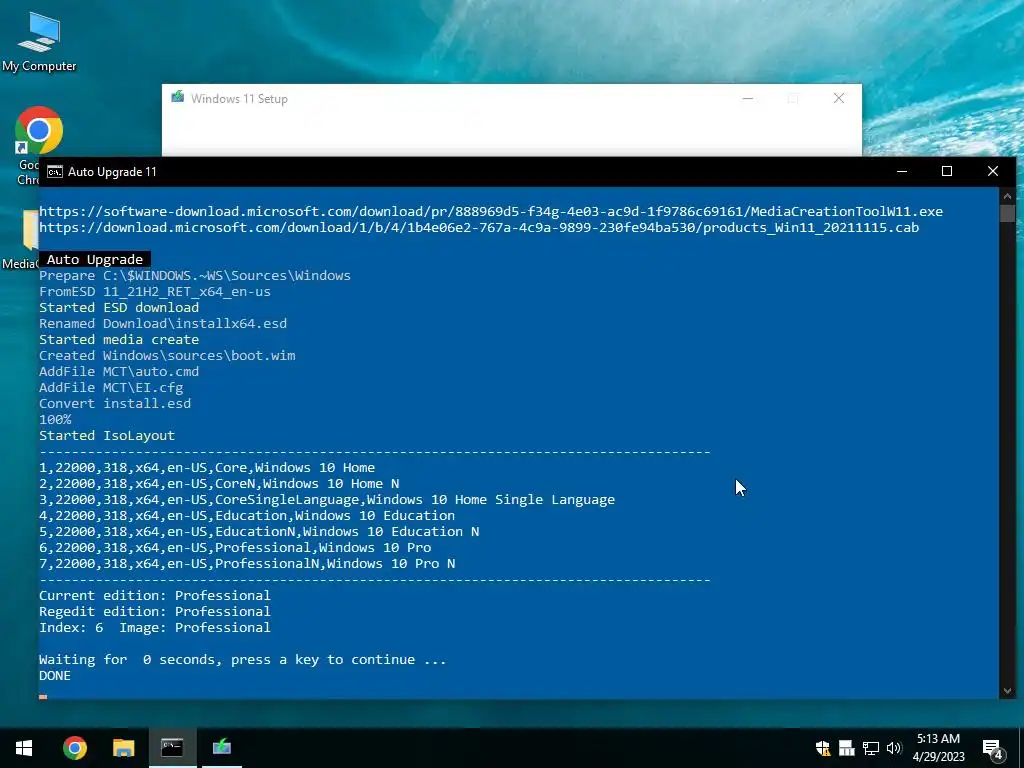
Task: Click the 'Windows 10 Education N' row
Action: 259,531
